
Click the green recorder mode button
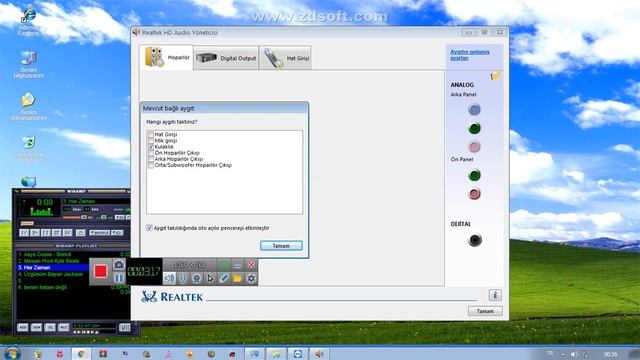(224, 265)
